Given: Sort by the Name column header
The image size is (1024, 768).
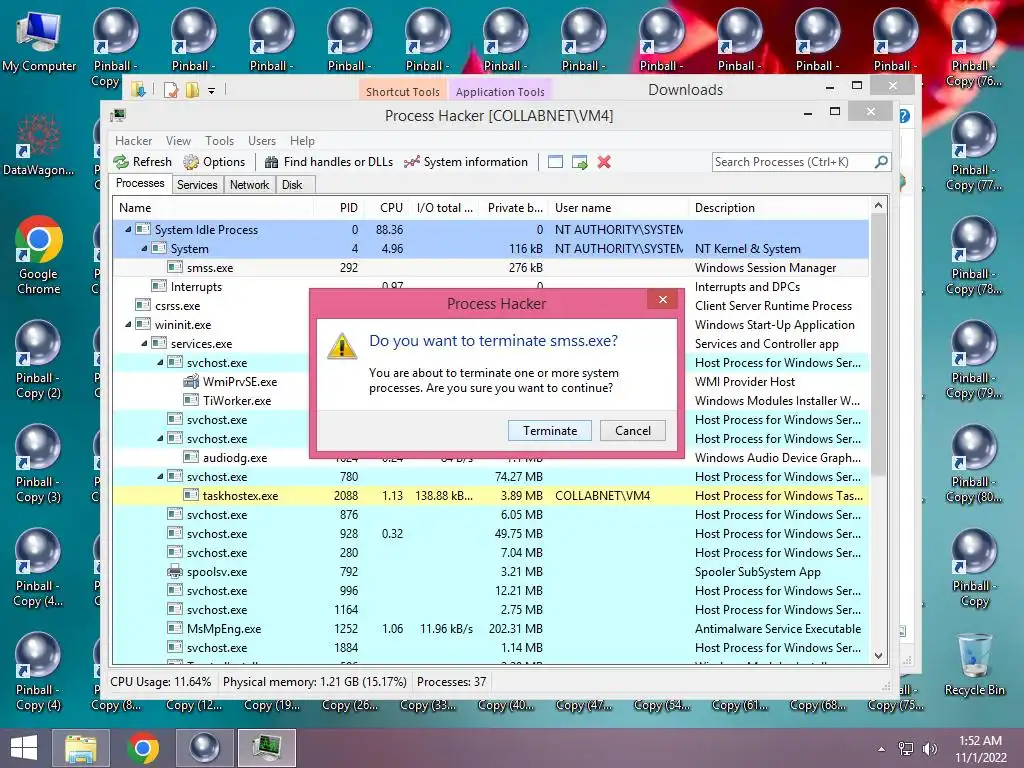Looking at the screenshot, I should (213, 208).
